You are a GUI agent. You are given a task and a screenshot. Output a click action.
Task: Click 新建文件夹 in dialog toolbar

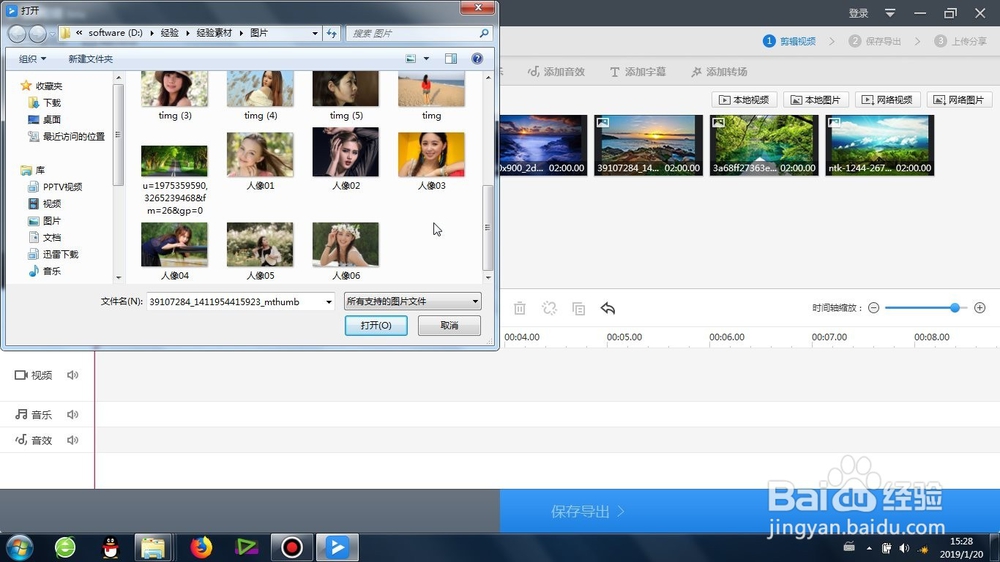[91, 59]
